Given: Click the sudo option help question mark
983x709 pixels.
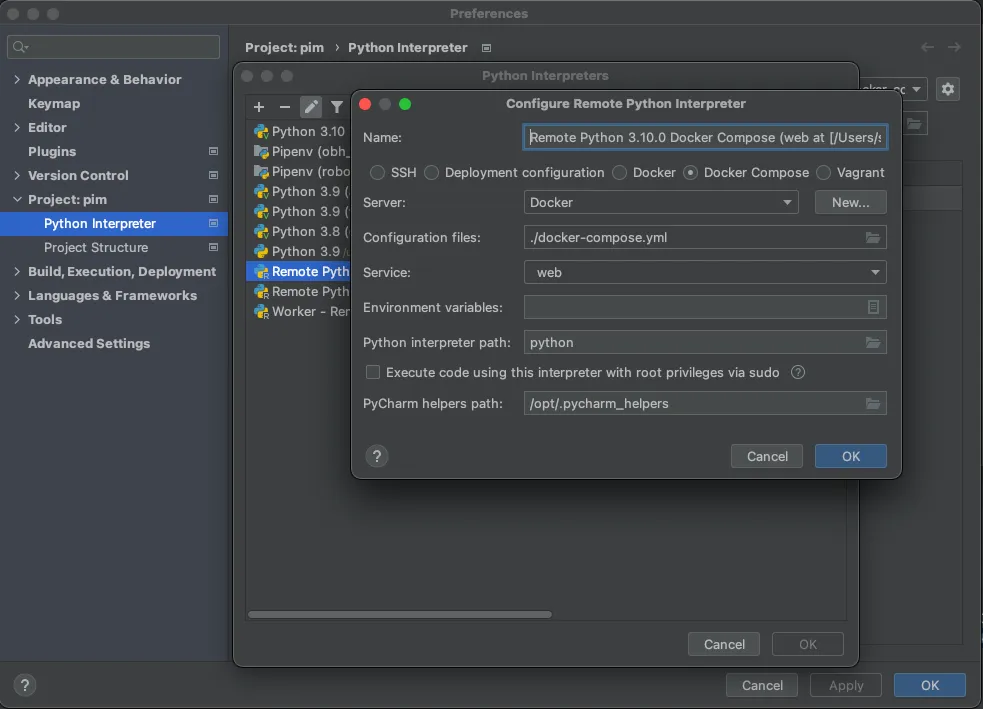Looking at the screenshot, I should click(797, 372).
